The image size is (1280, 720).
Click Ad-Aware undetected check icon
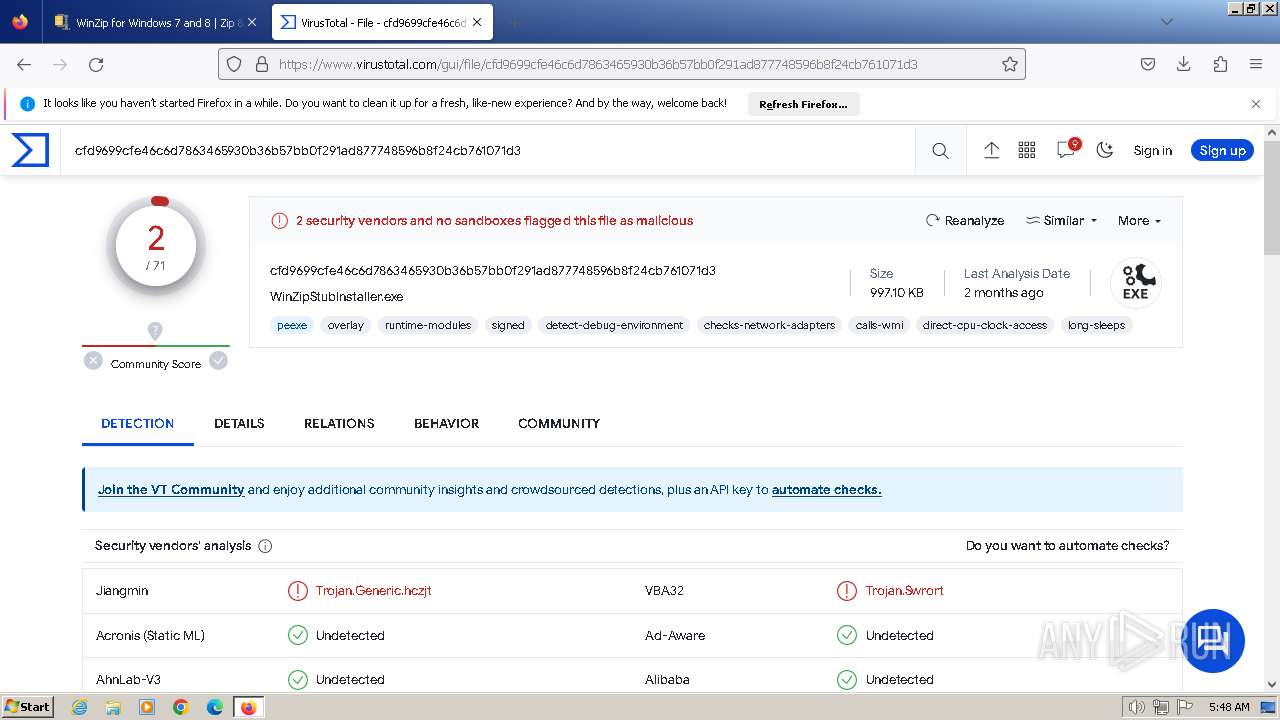click(x=847, y=635)
